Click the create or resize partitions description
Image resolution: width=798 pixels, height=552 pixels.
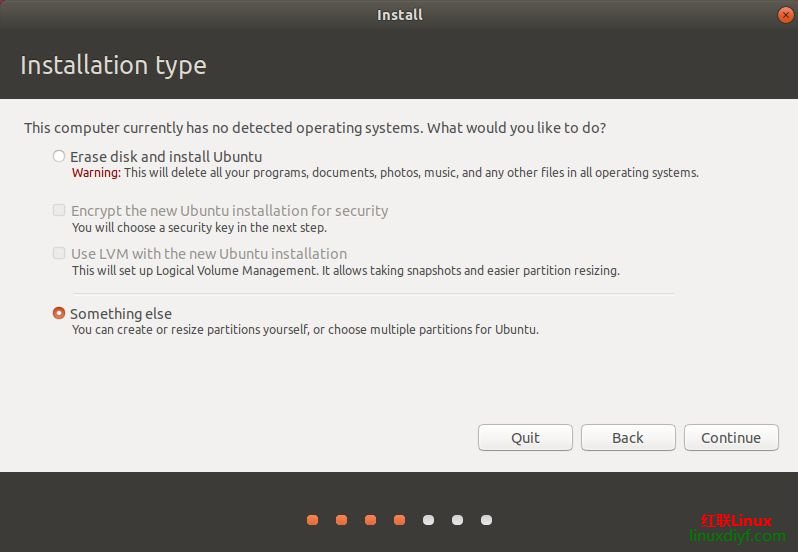point(305,330)
